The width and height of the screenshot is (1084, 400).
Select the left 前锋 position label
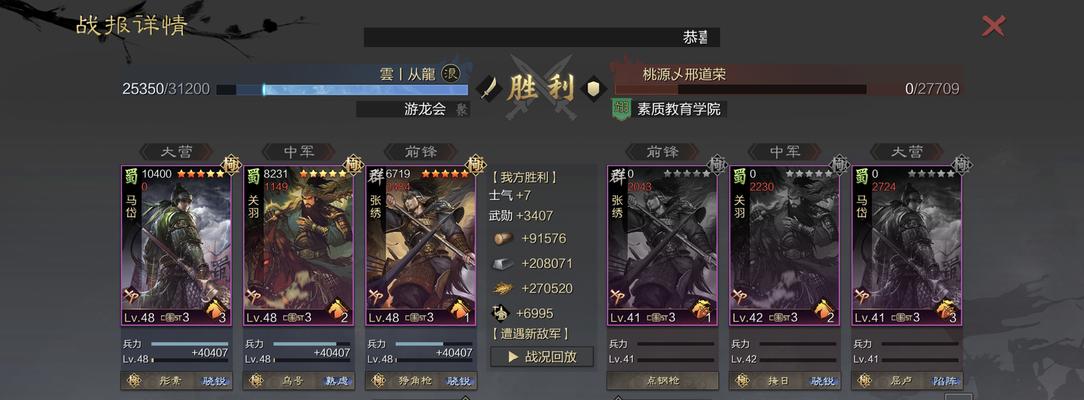(x=420, y=152)
